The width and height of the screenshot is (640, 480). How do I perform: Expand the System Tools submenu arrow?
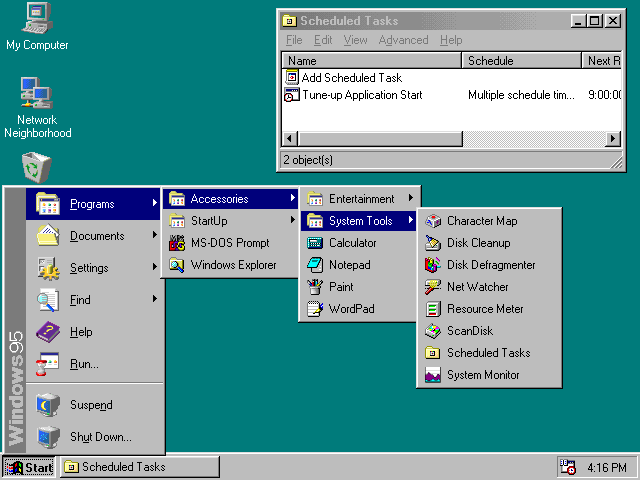click(411, 220)
